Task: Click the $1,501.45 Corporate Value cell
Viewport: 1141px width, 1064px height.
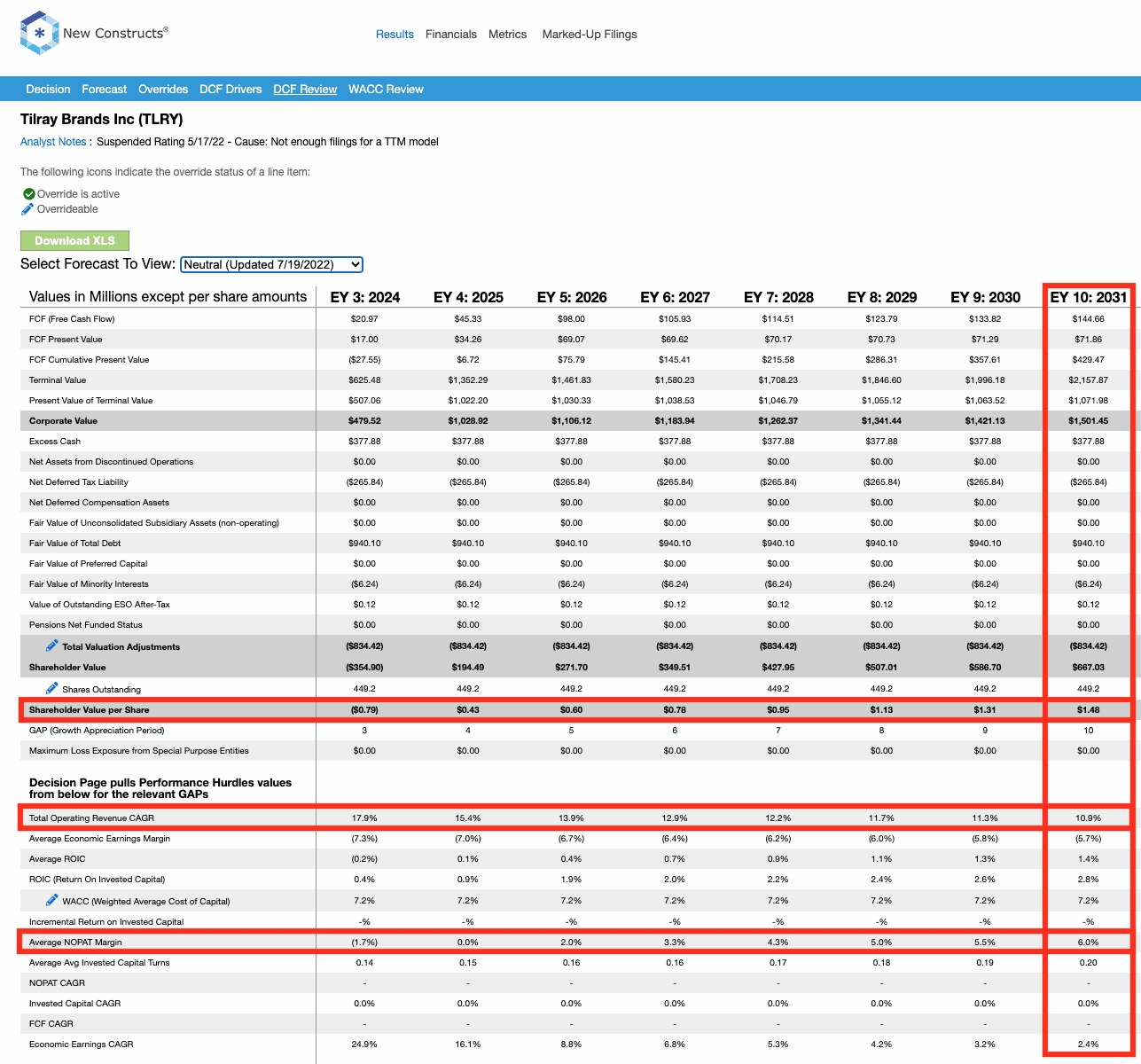Action: tap(1089, 421)
